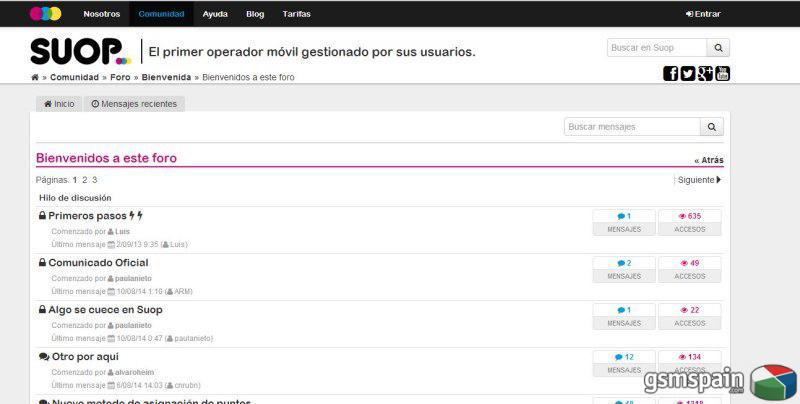Screen dimensions: 800x404
Task: Click the lock icon beside Algo se cuece
Action: (42, 310)
